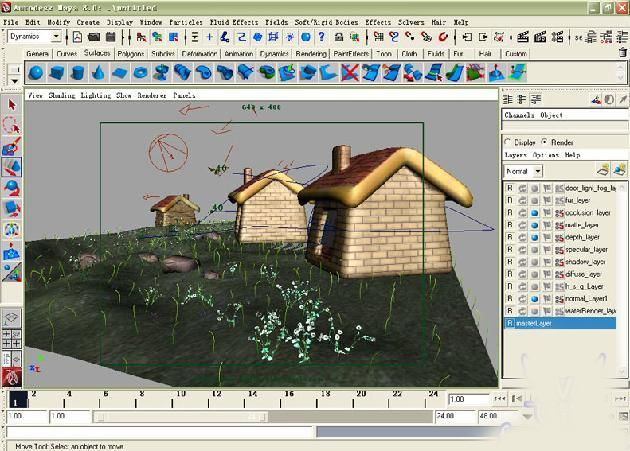630x451 pixels.
Task: Open the Normal blend mode dropdown
Action: tap(538, 171)
